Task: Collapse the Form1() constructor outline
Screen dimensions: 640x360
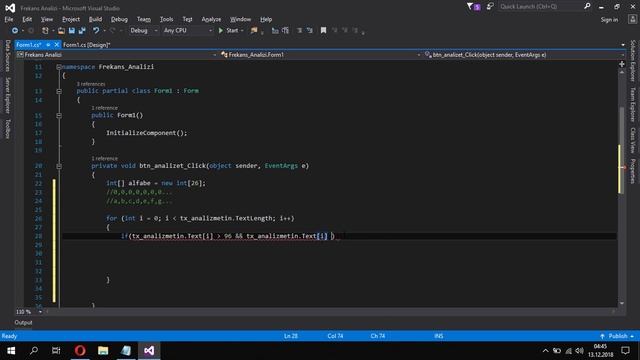Action: point(59,116)
